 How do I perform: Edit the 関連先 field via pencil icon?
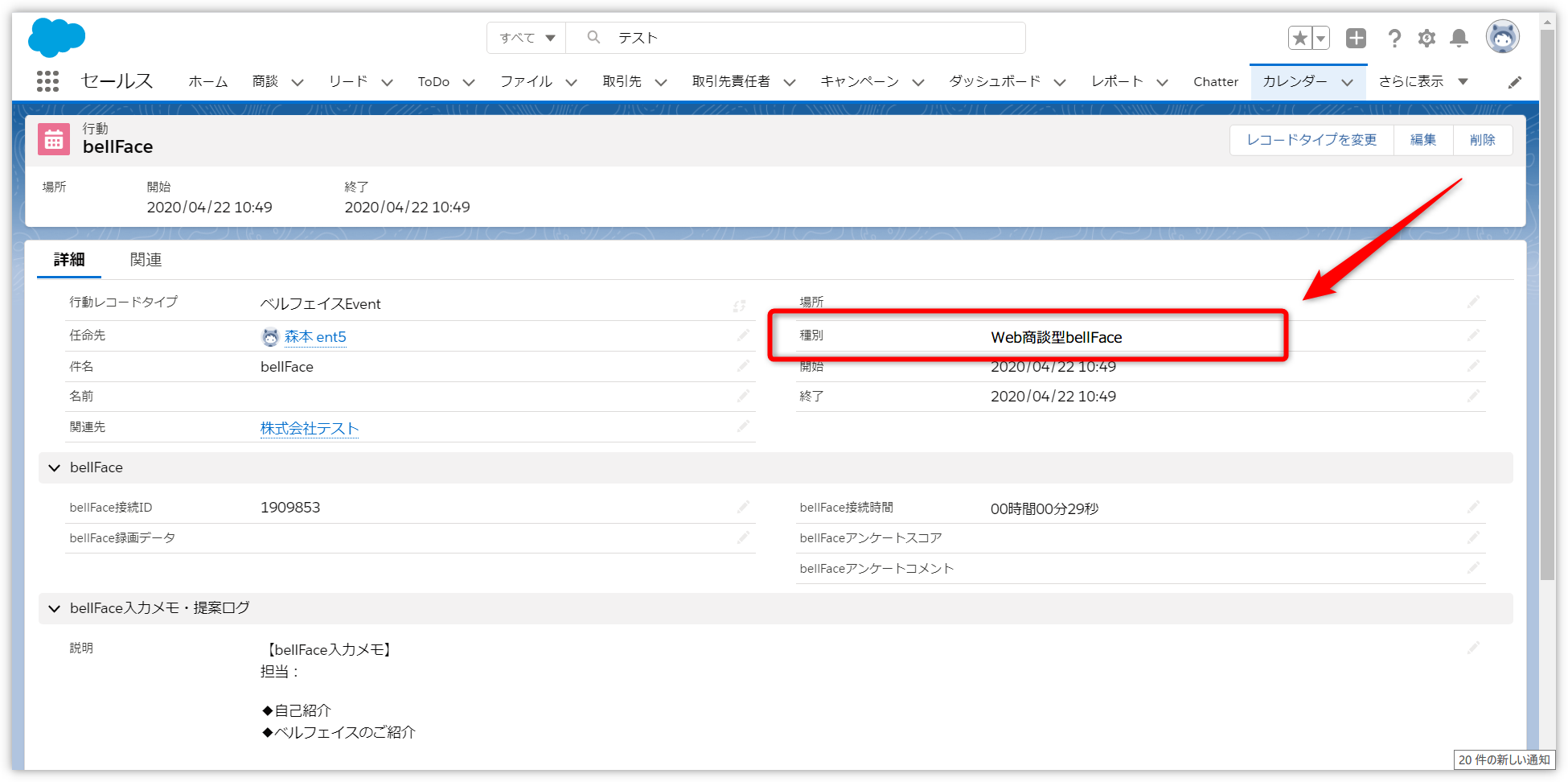[x=743, y=426]
